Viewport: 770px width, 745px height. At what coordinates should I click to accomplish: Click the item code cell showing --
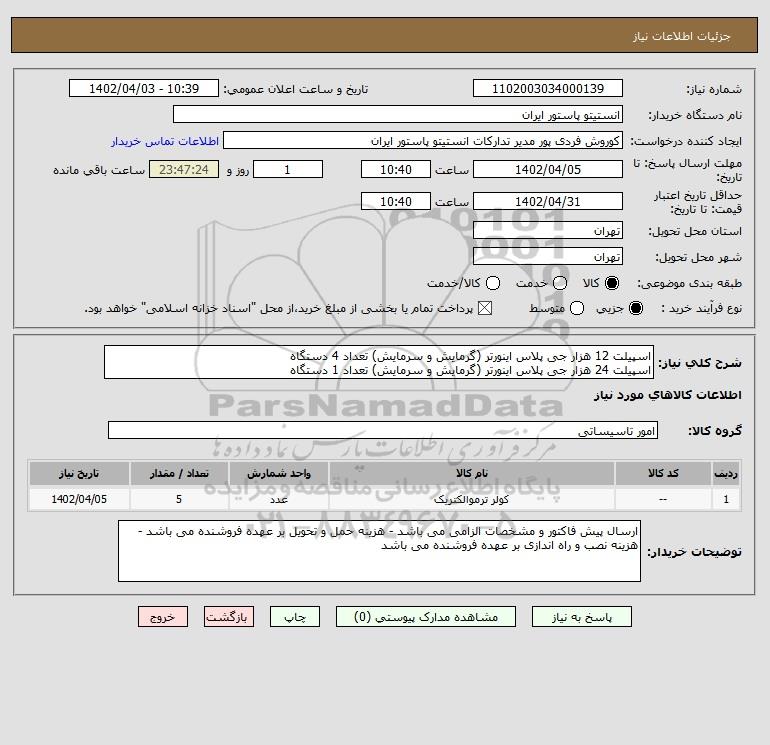click(x=663, y=499)
